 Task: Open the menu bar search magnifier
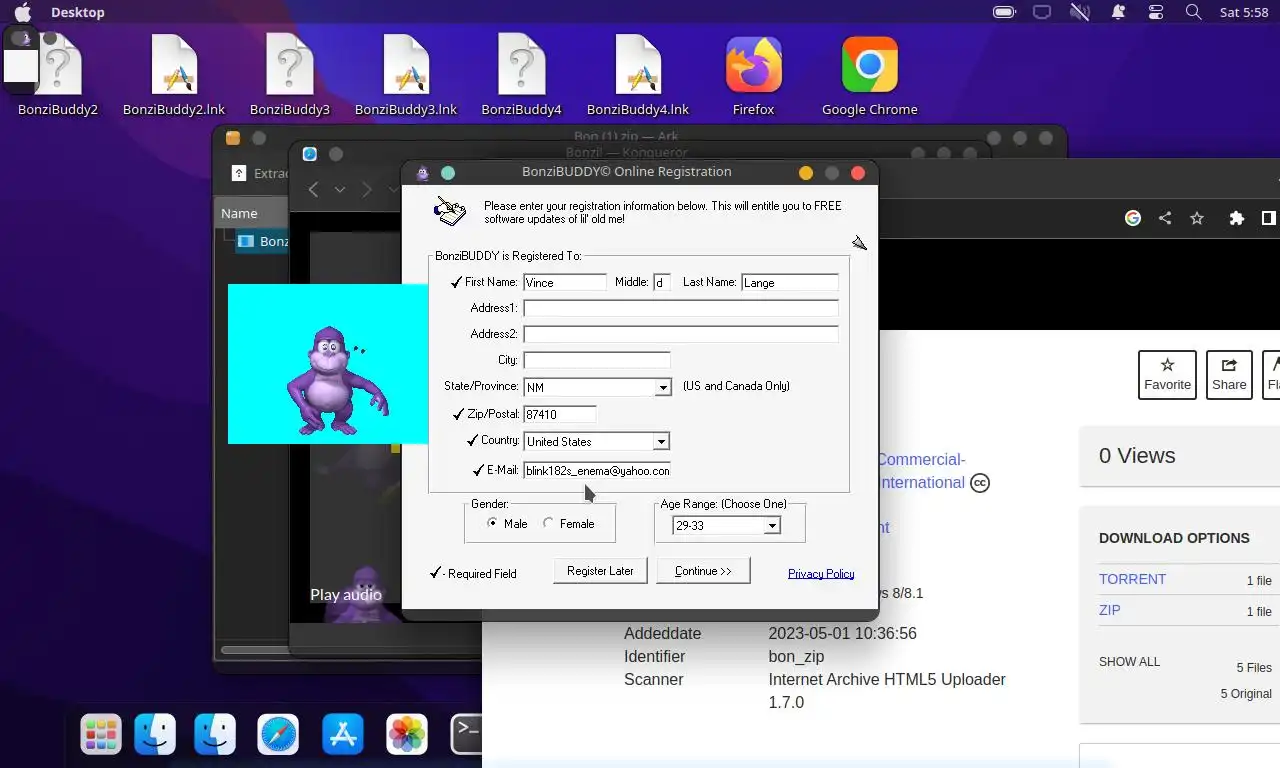click(1193, 12)
